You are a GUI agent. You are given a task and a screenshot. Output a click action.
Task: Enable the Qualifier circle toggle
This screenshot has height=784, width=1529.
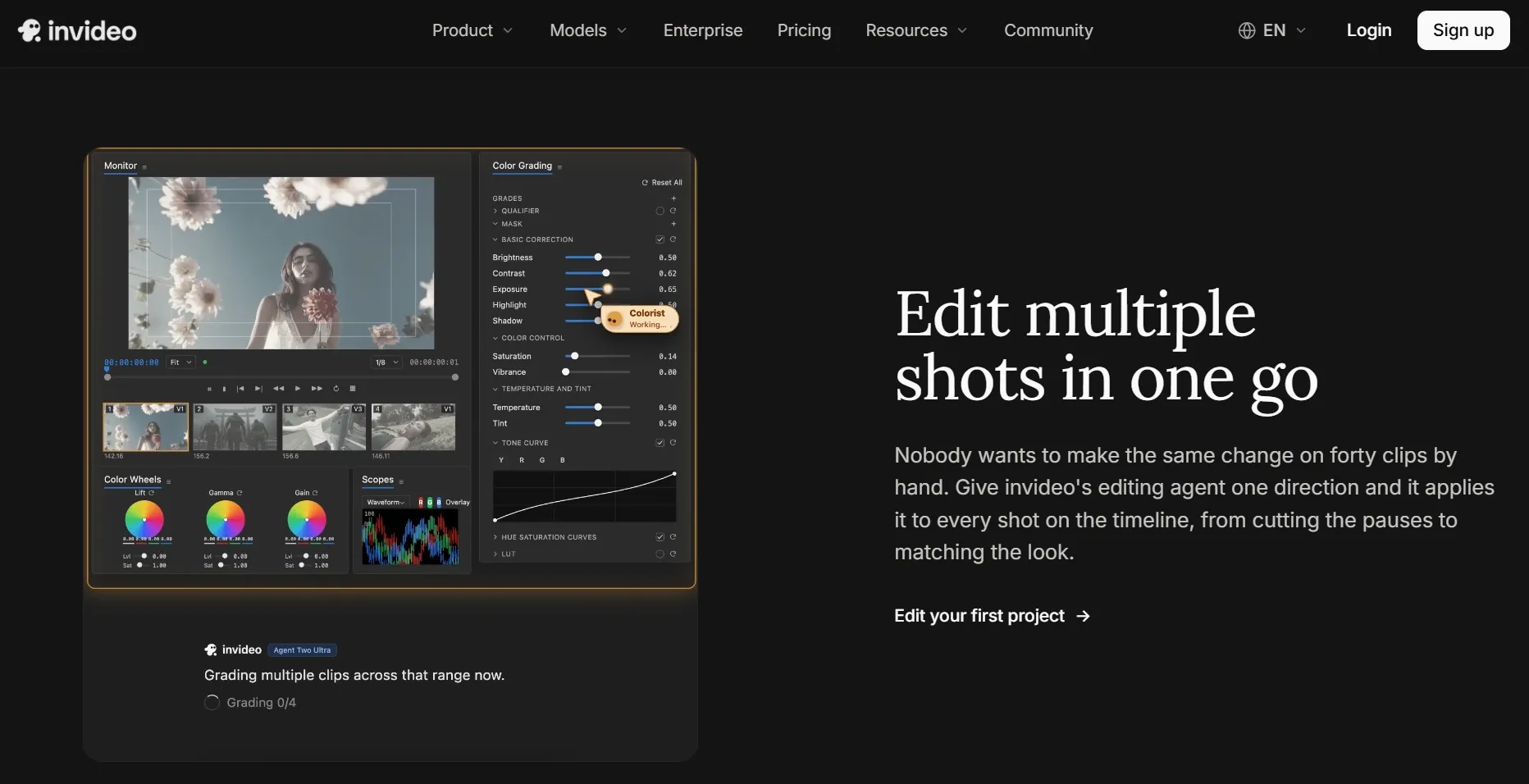pyautogui.click(x=660, y=211)
